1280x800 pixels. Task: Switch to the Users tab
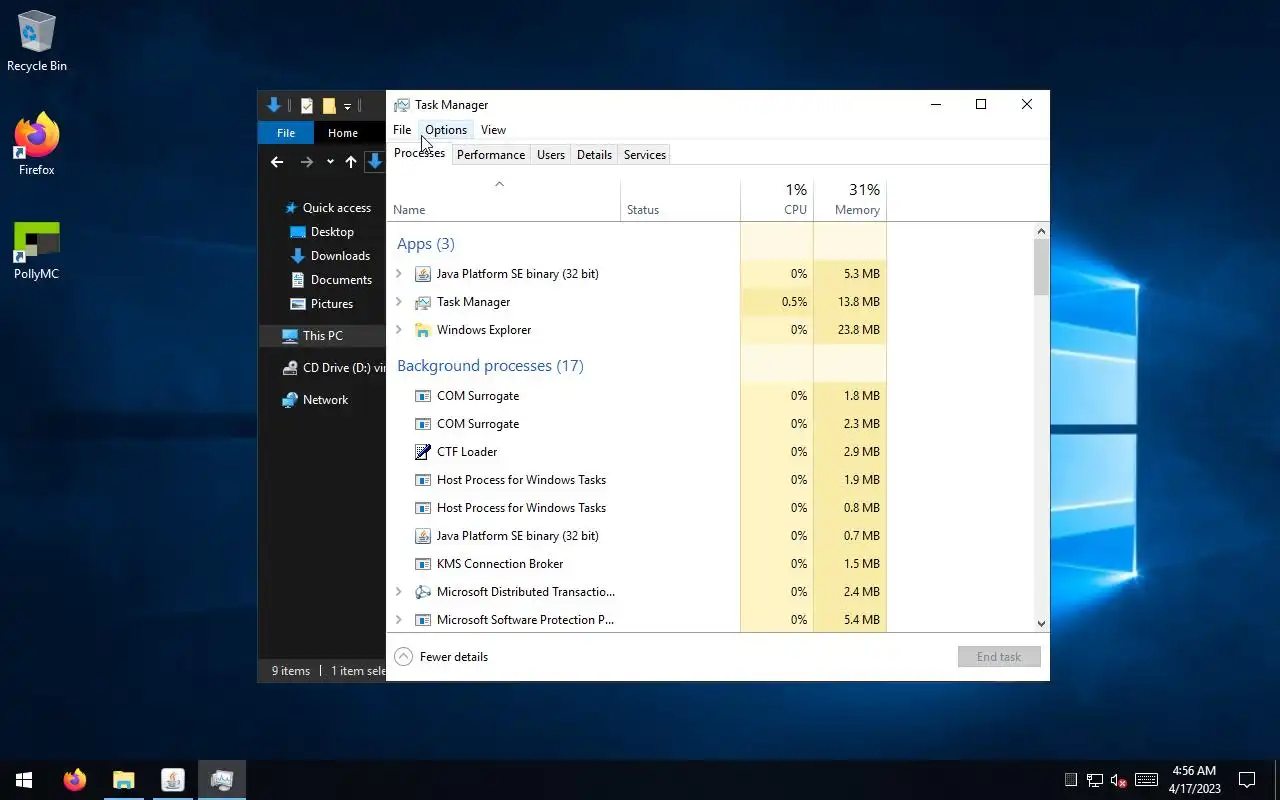tap(551, 155)
